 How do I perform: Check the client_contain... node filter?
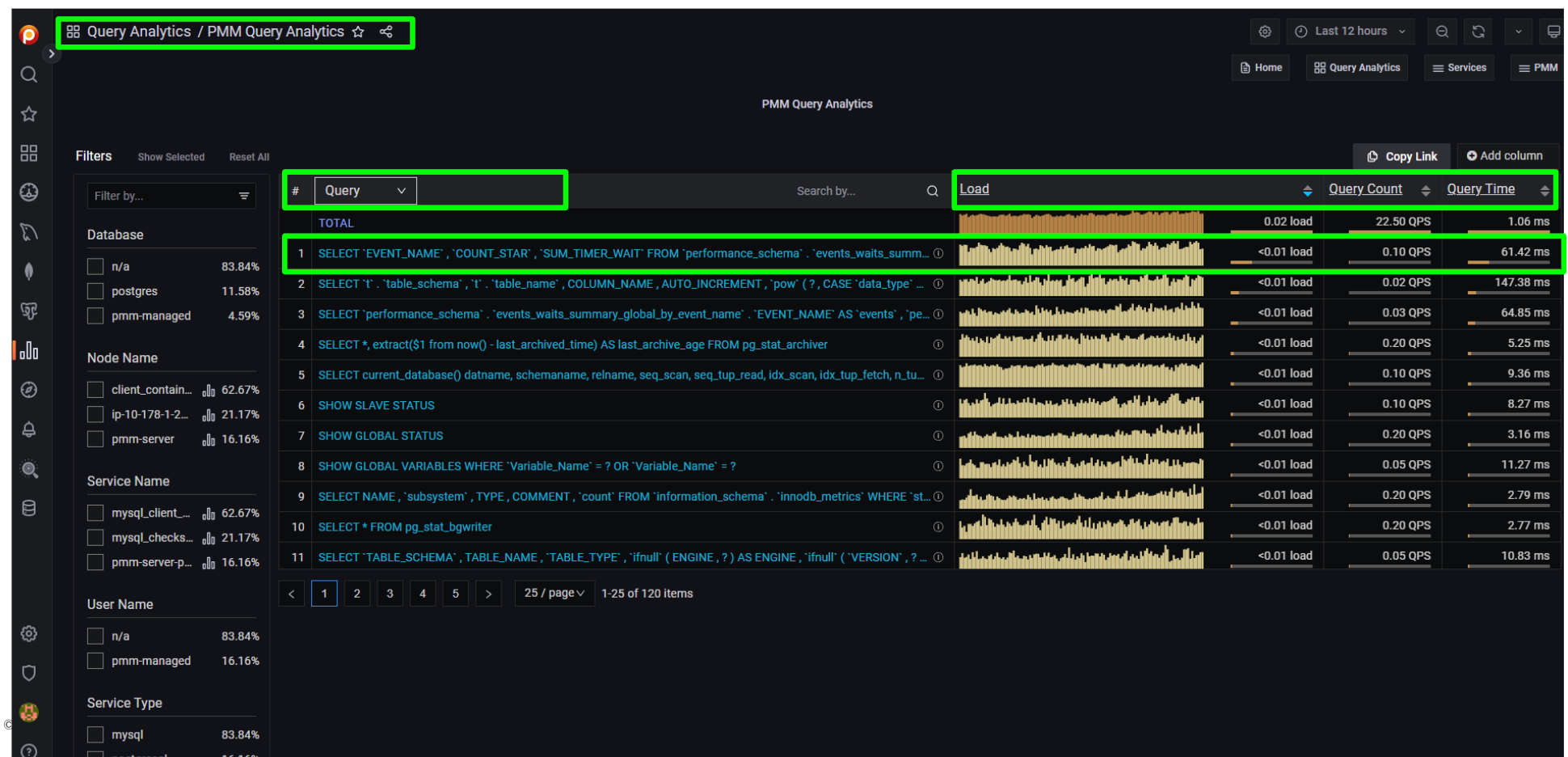coord(95,390)
